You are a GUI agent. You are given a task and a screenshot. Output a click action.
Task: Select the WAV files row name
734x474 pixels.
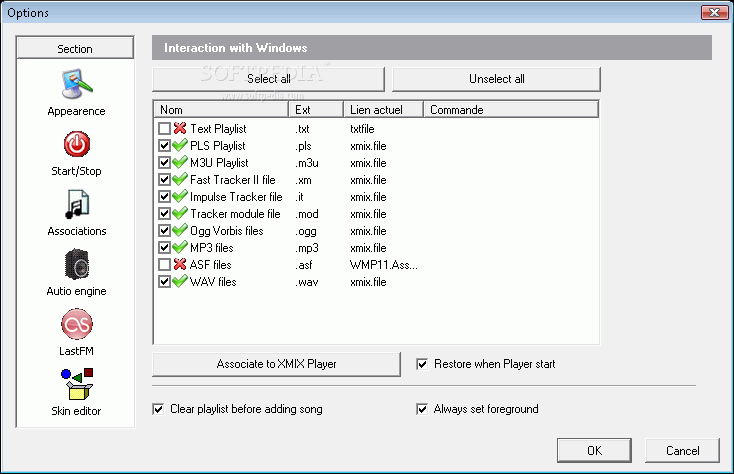[213, 282]
